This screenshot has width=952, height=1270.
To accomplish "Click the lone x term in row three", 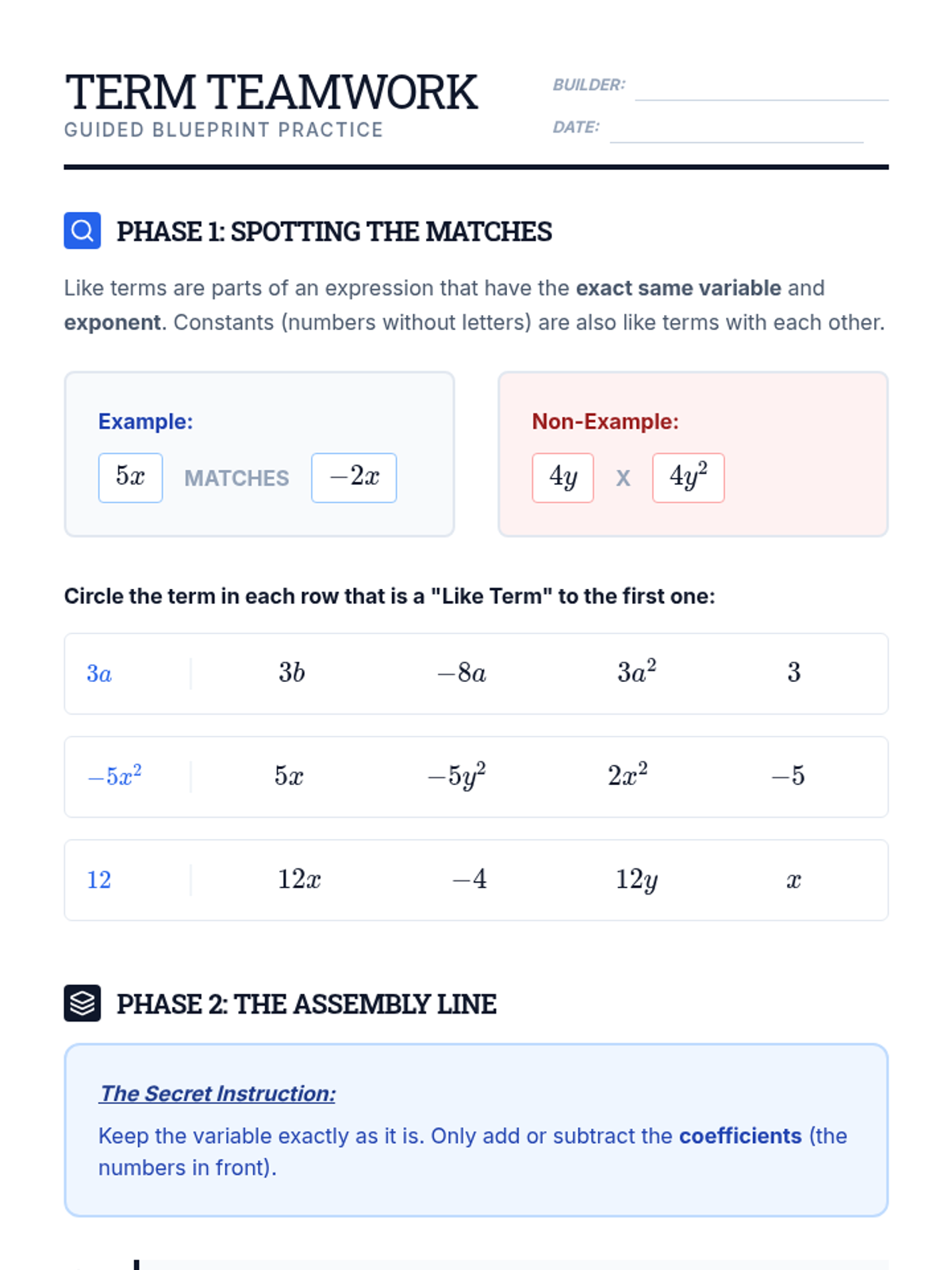I will (x=793, y=880).
